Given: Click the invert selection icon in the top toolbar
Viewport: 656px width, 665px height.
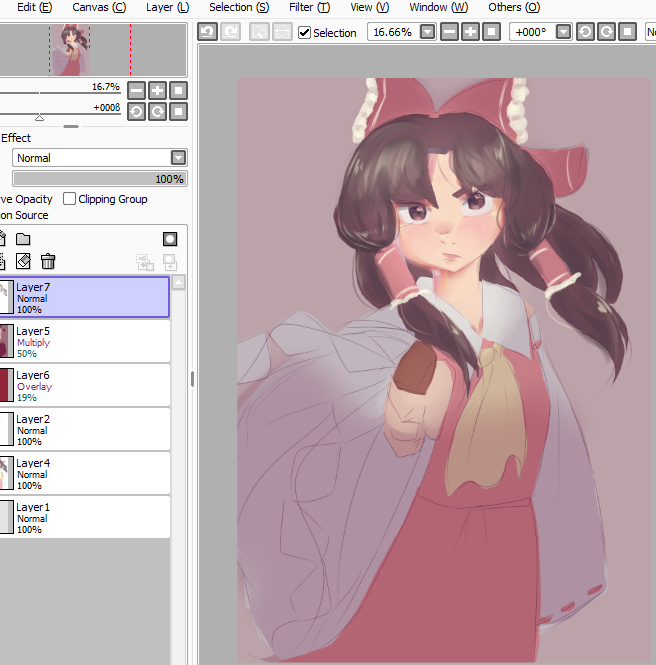Looking at the screenshot, I should pyautogui.click(x=282, y=32).
